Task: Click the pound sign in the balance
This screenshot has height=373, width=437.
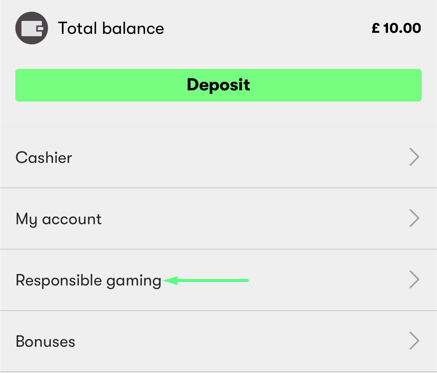Action: (376, 28)
